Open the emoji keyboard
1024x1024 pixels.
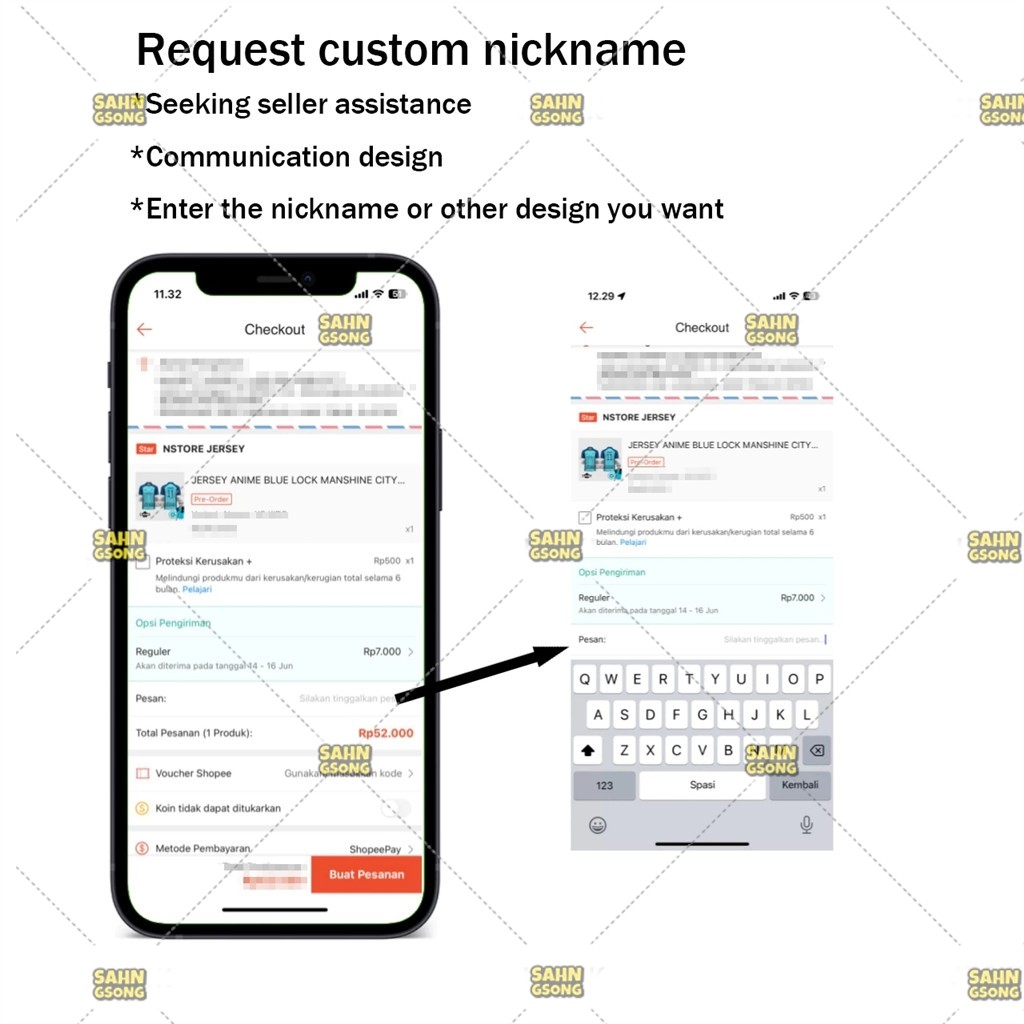point(597,825)
